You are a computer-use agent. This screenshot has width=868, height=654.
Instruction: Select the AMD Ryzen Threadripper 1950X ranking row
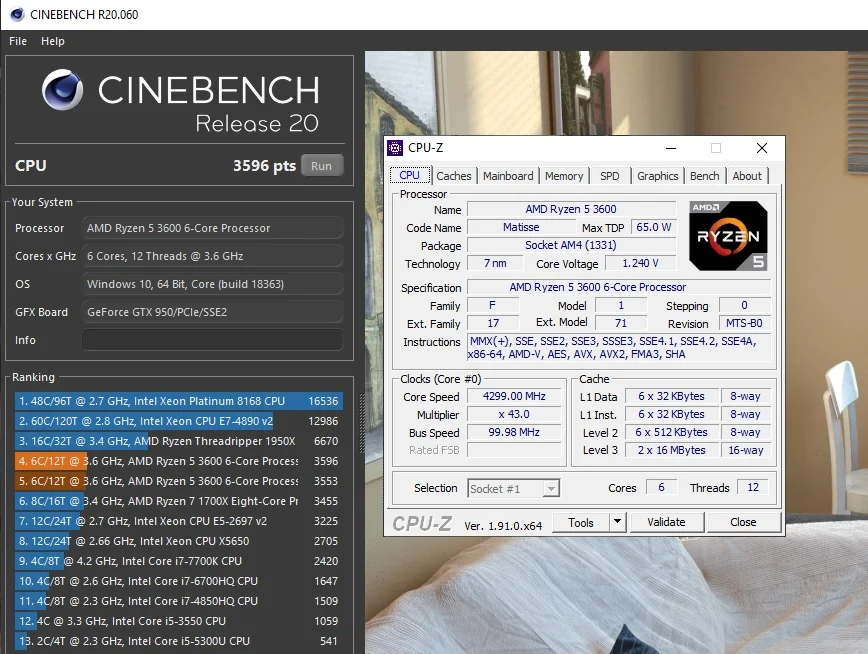[x=179, y=441]
